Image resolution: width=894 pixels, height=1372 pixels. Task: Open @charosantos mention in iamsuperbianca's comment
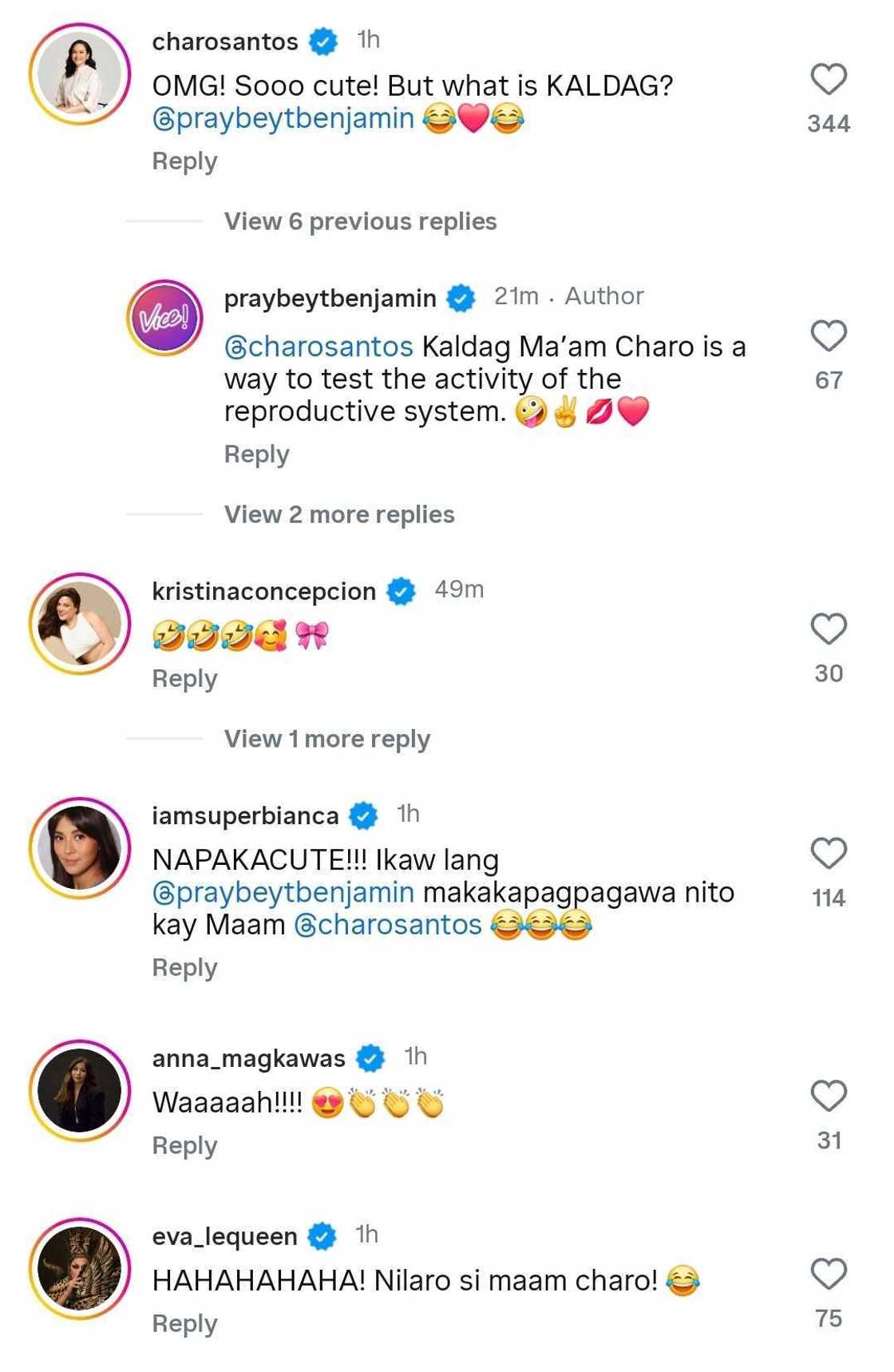[x=388, y=925]
